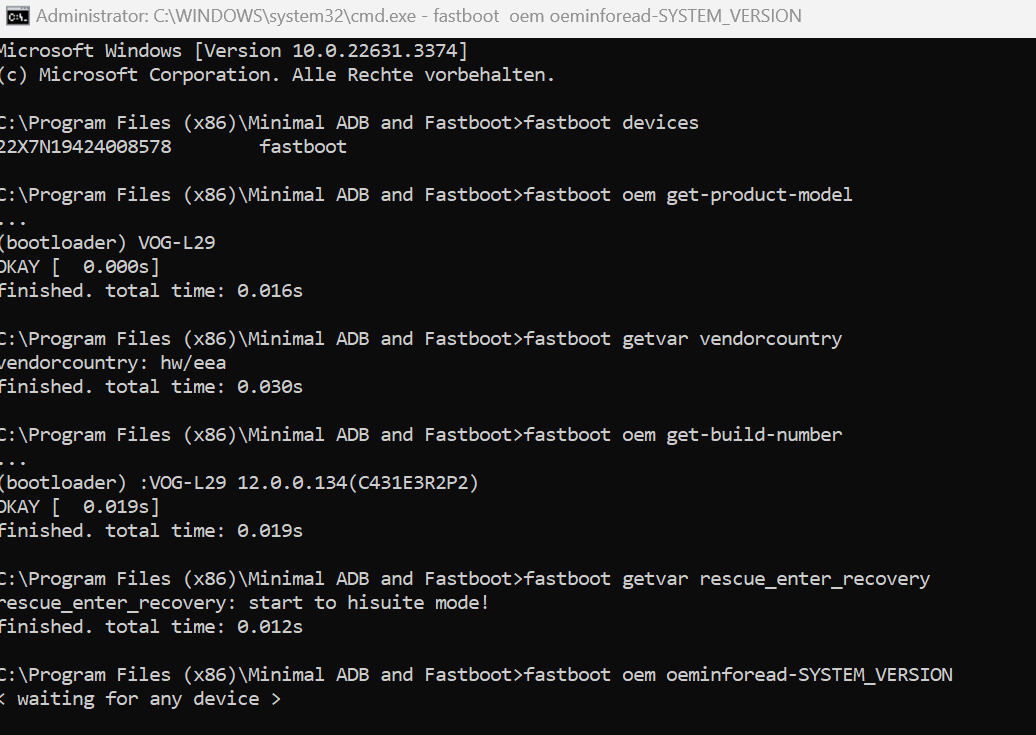This screenshot has height=735, width=1036.
Task: Click the 'vendorcountry: hw/eea' output
Action: pos(112,362)
